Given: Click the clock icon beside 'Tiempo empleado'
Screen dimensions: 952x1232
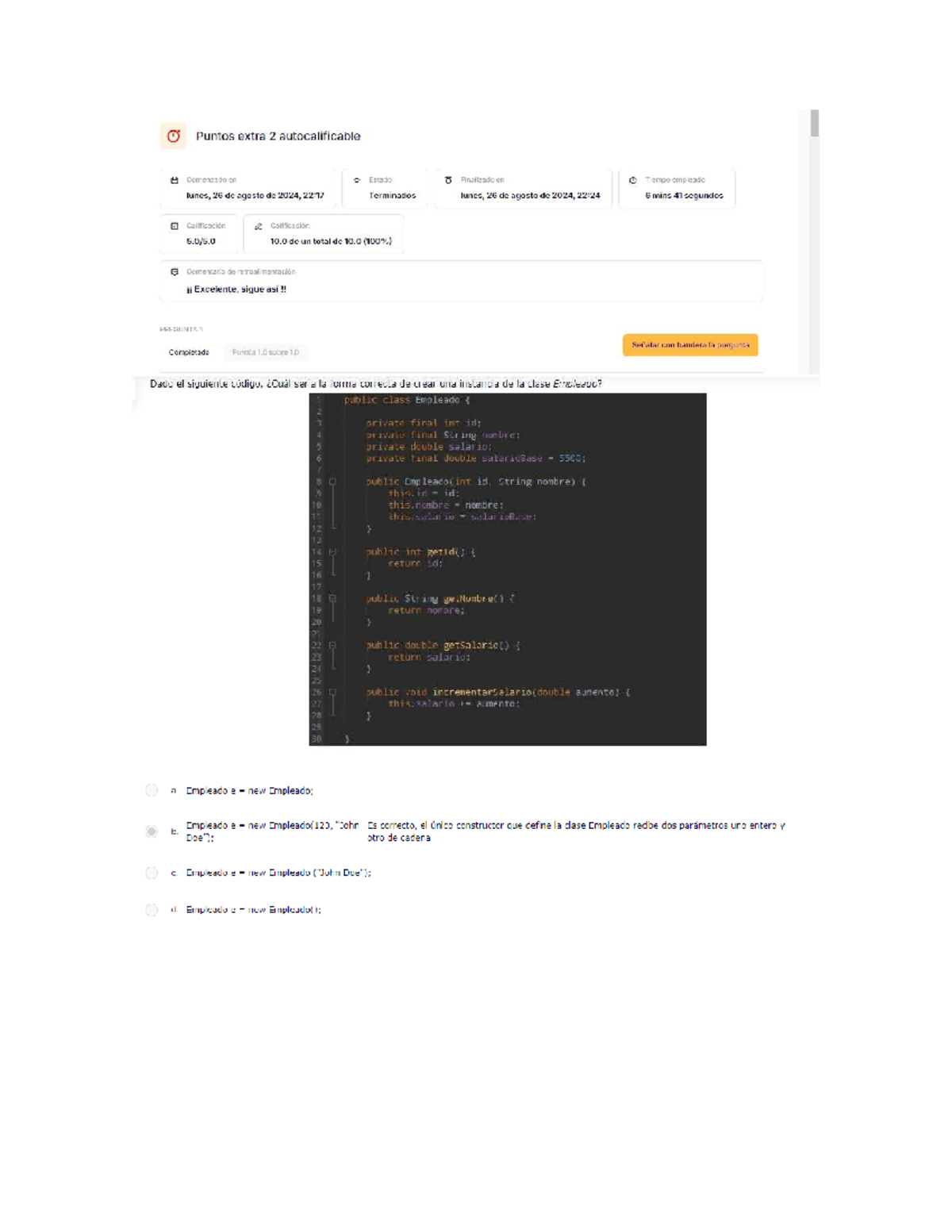Looking at the screenshot, I should point(632,180).
